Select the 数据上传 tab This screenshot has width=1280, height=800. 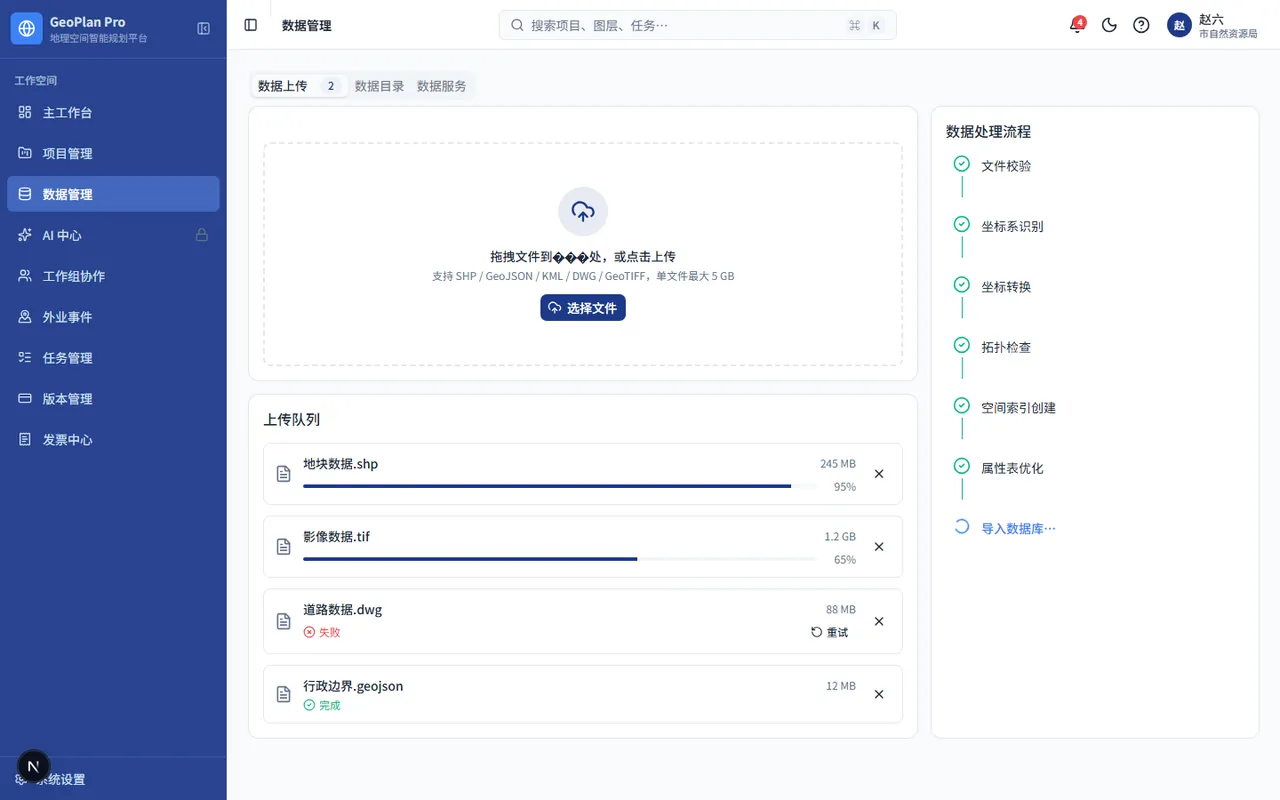tap(299, 86)
